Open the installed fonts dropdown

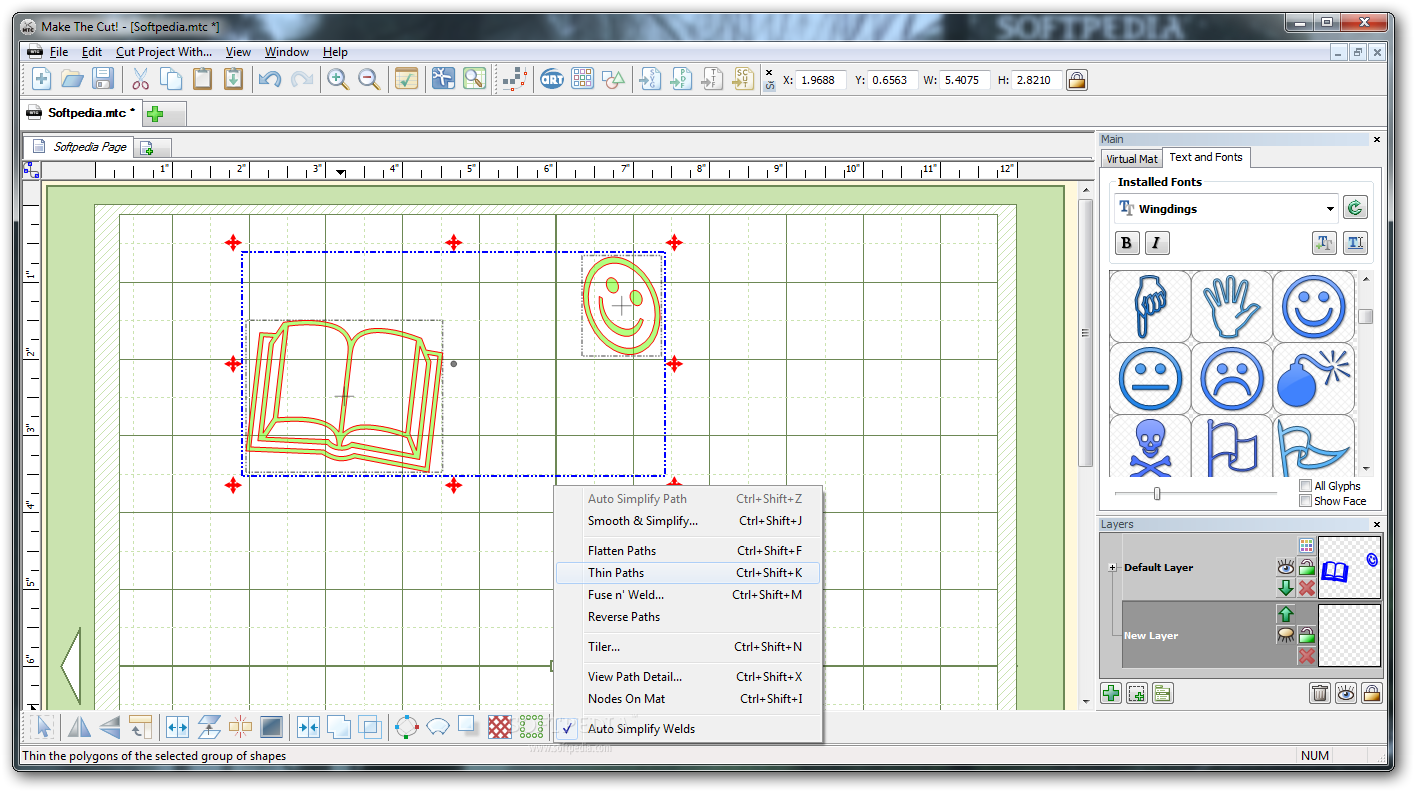click(x=1330, y=209)
